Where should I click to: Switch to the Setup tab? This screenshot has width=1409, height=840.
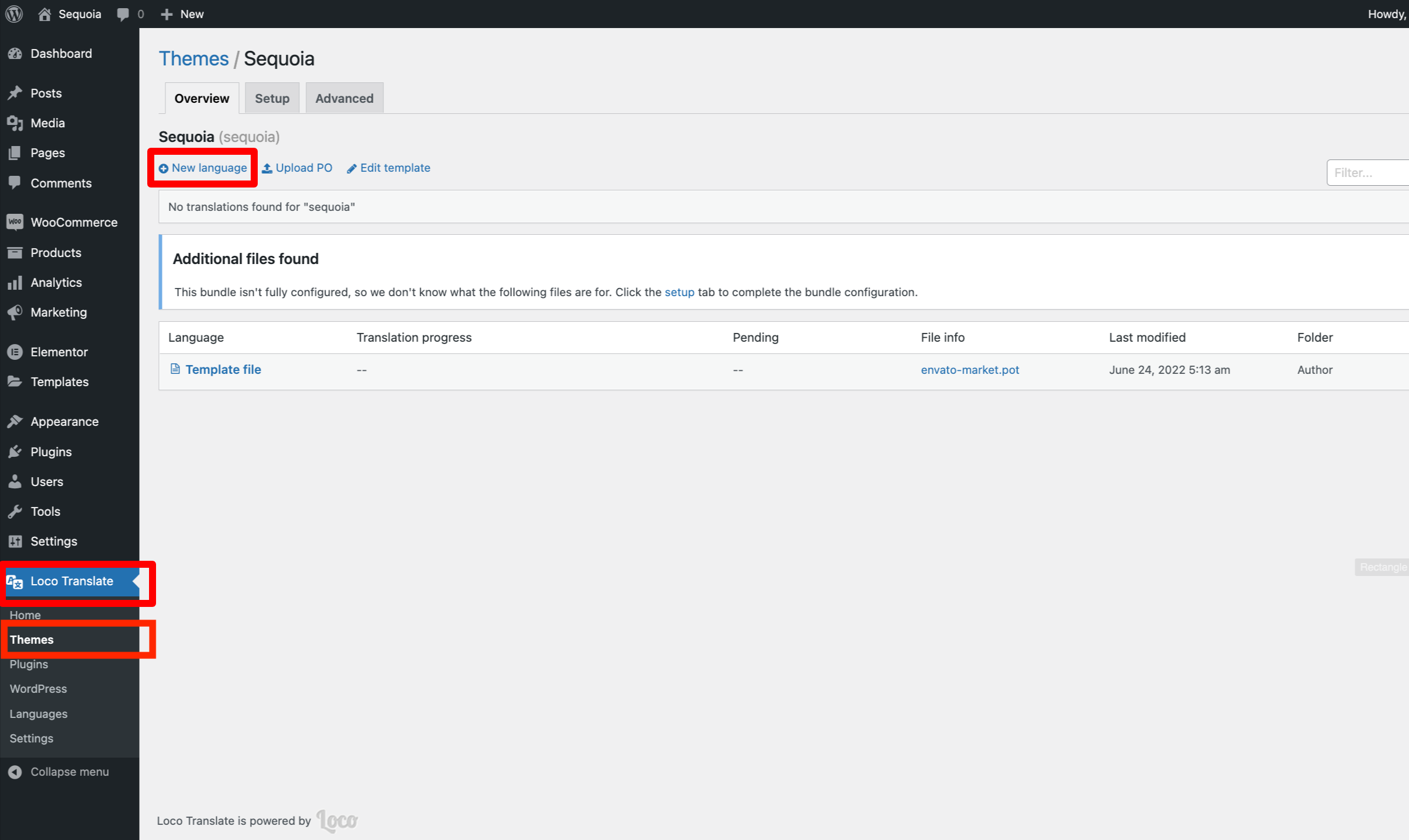click(x=272, y=98)
